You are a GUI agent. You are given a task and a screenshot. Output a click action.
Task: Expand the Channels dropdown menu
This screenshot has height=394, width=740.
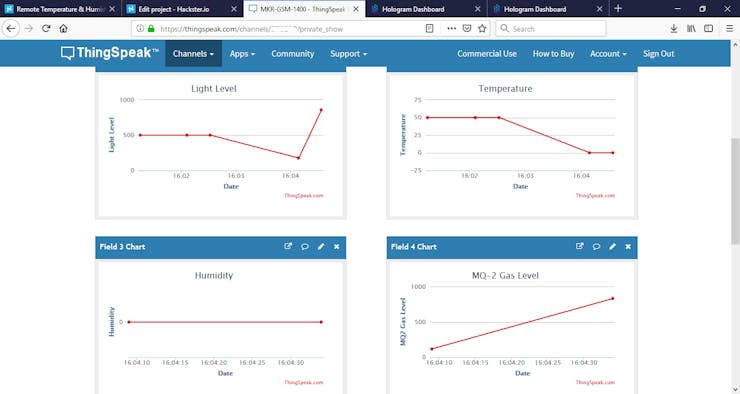(x=193, y=54)
